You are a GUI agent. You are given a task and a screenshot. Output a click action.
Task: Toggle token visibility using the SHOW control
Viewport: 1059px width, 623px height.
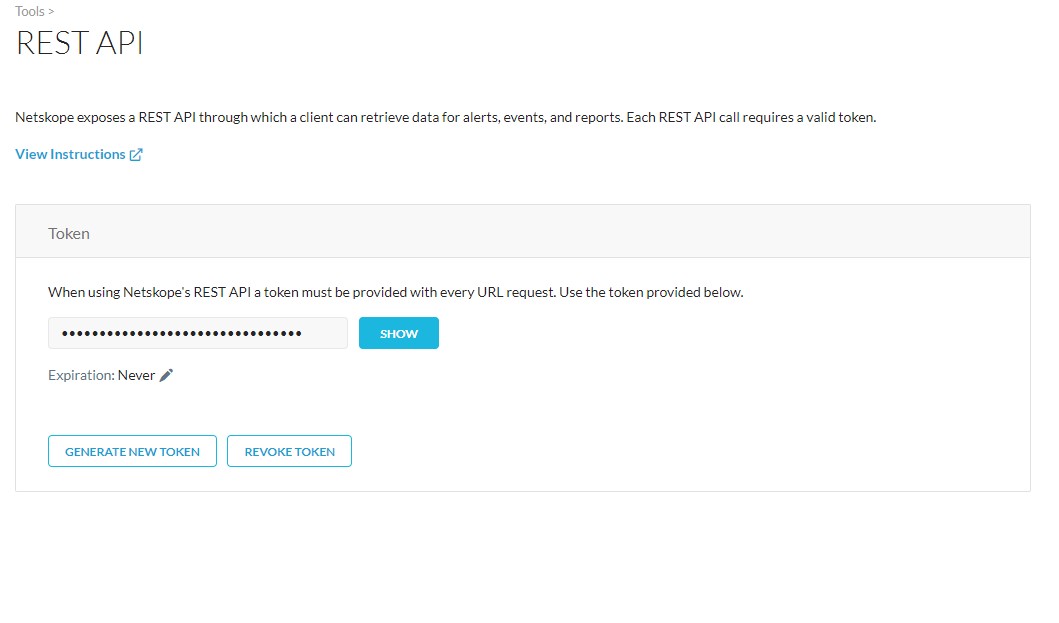[x=398, y=333]
